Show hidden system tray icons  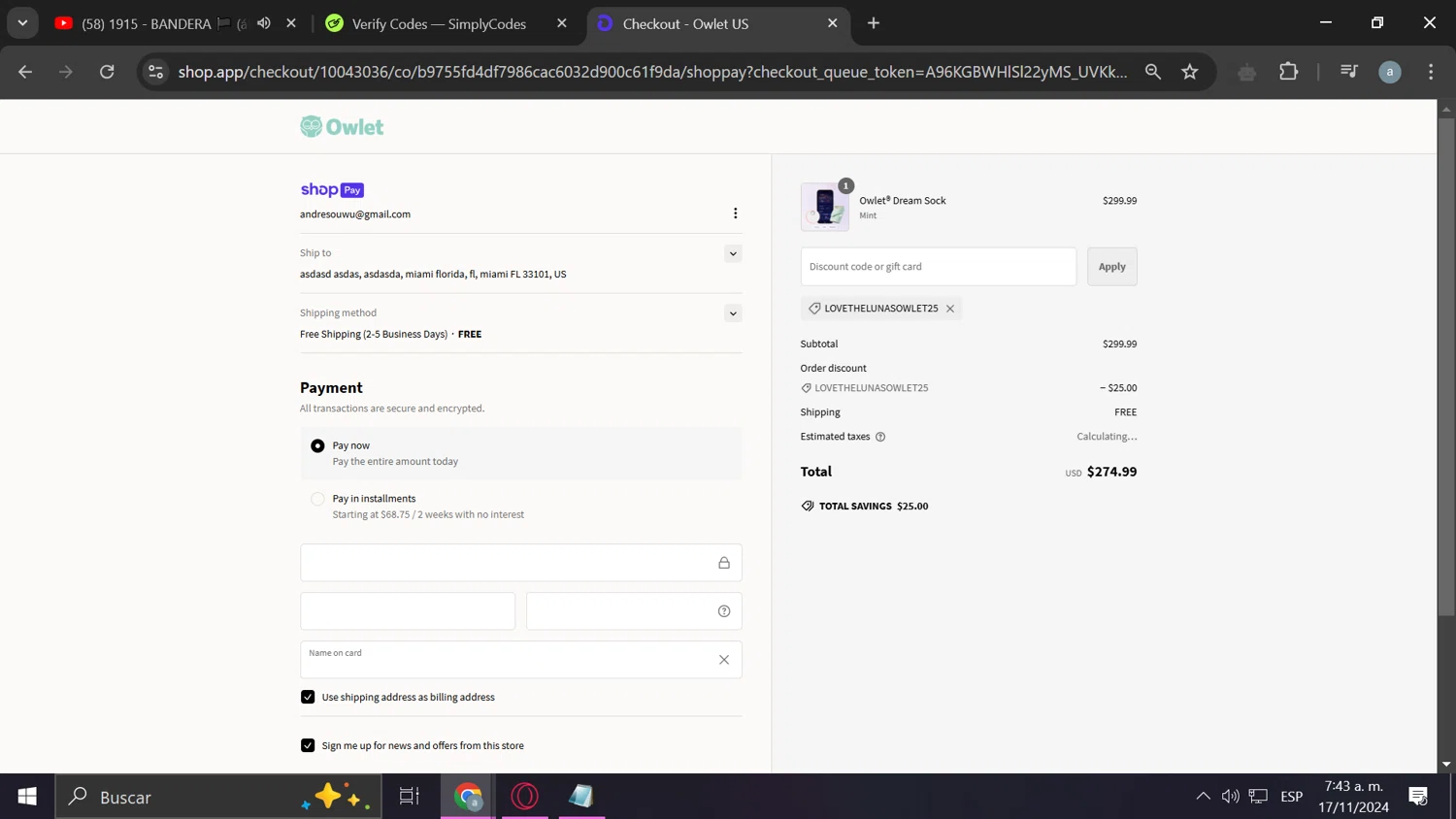pos(1203,797)
